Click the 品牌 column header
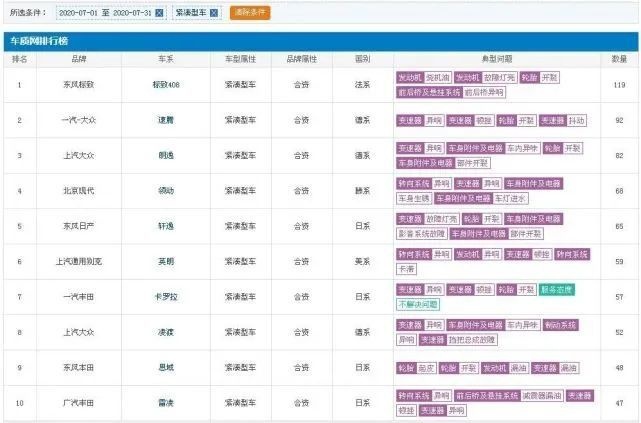The width and height of the screenshot is (641, 423). (78, 59)
